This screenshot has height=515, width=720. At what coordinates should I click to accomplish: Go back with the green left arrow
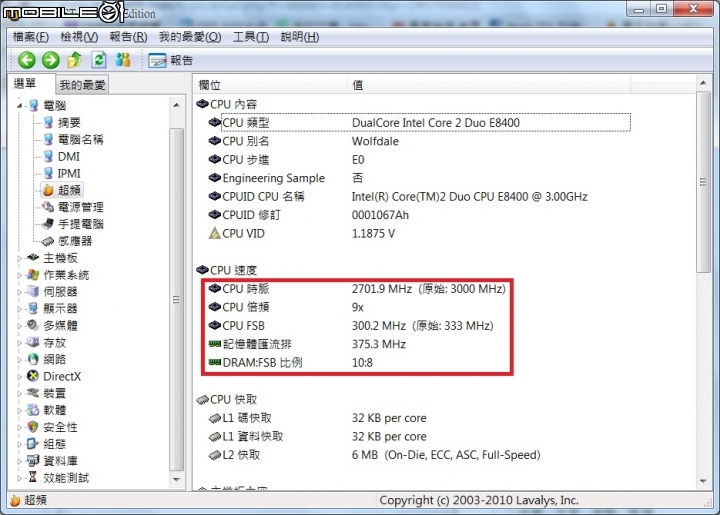pos(27,60)
